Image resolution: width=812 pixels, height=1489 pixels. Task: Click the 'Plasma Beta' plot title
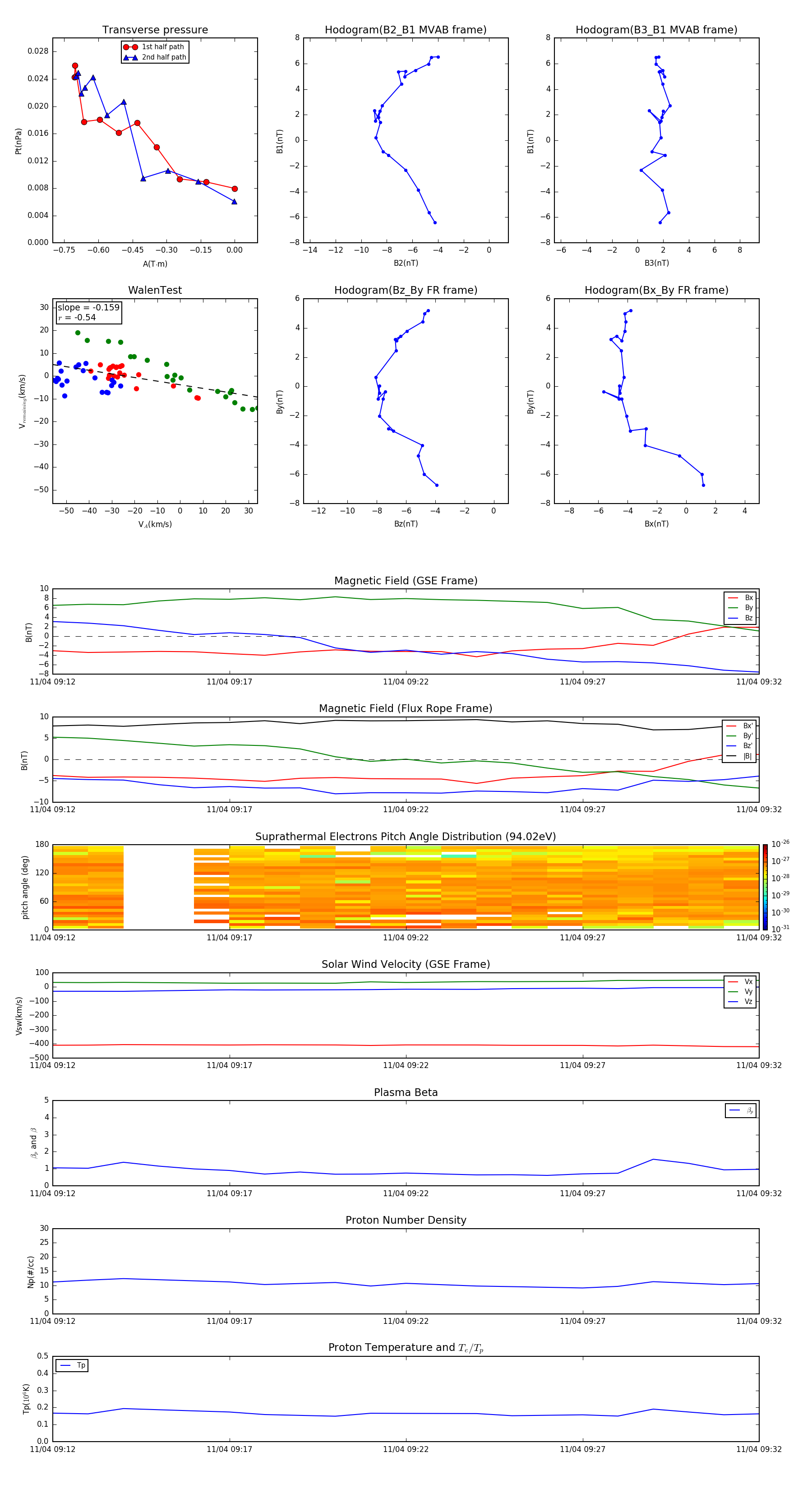406,1093
